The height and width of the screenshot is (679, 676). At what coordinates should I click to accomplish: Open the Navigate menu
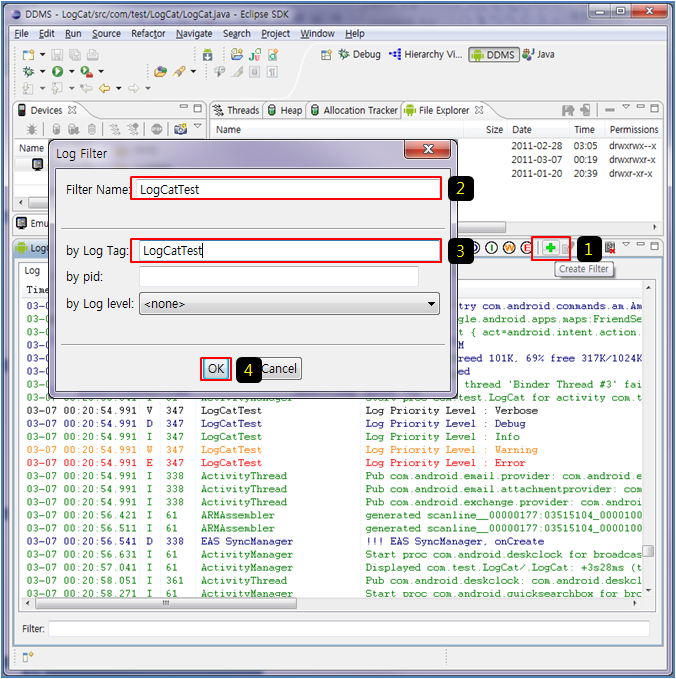(193, 33)
